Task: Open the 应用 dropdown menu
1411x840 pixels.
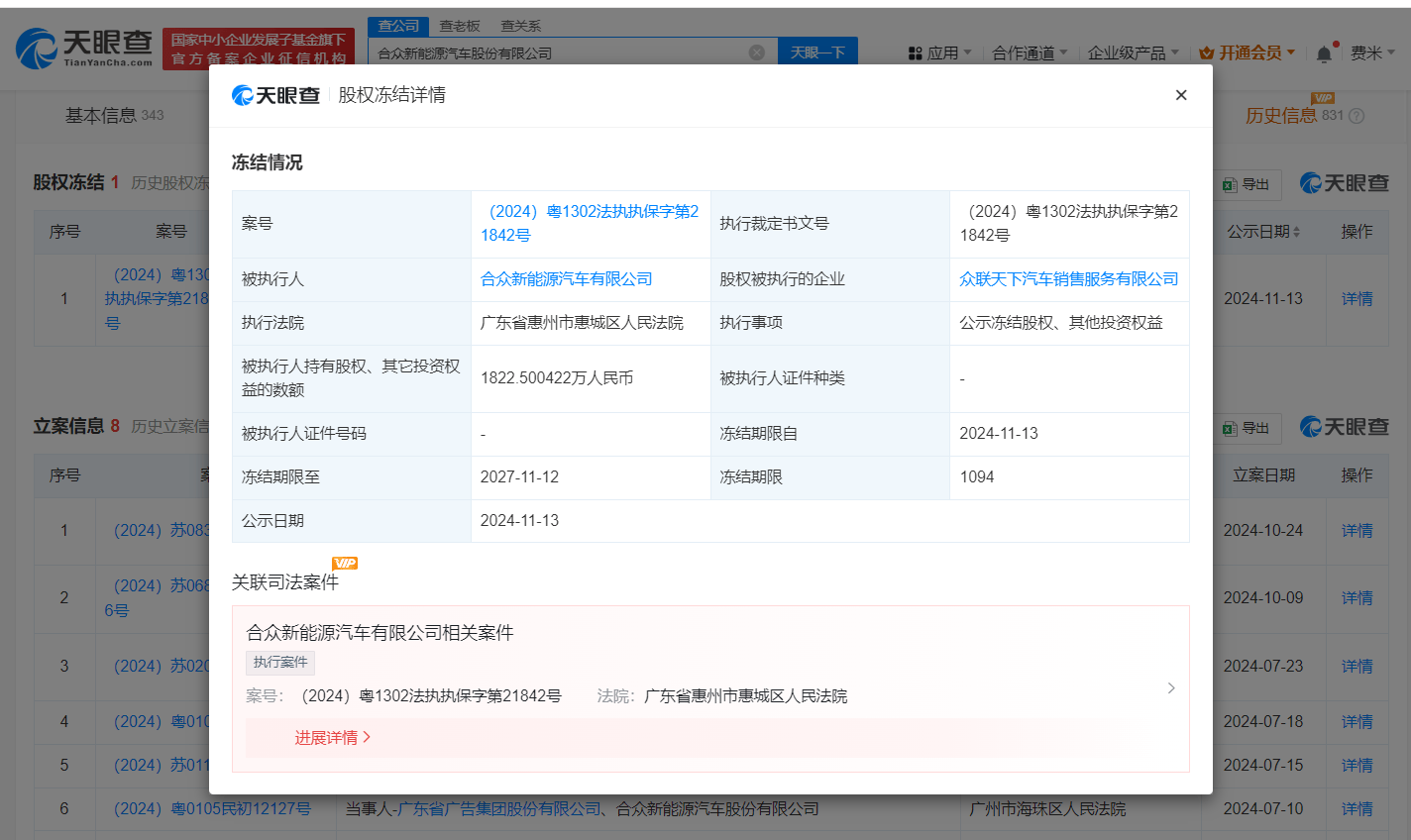Action: pyautogui.click(x=939, y=52)
